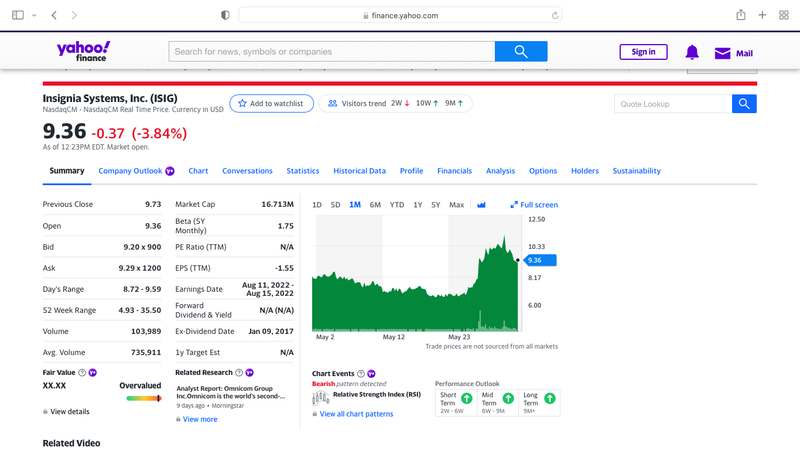Expand chart to Full screen
Viewport: 800px width, 450px height.
(x=534, y=205)
